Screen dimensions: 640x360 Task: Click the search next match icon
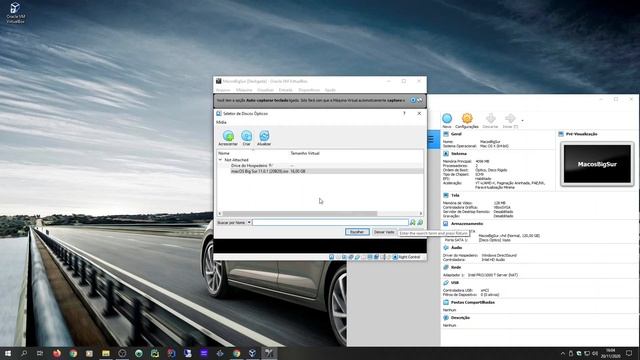click(413, 222)
